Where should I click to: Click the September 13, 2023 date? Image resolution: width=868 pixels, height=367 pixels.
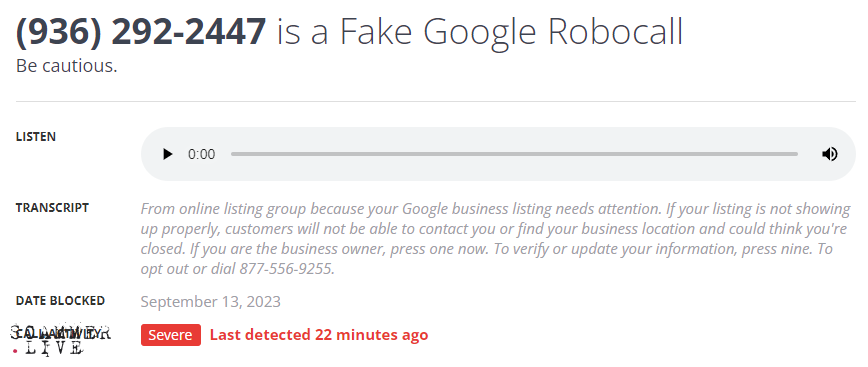click(210, 302)
